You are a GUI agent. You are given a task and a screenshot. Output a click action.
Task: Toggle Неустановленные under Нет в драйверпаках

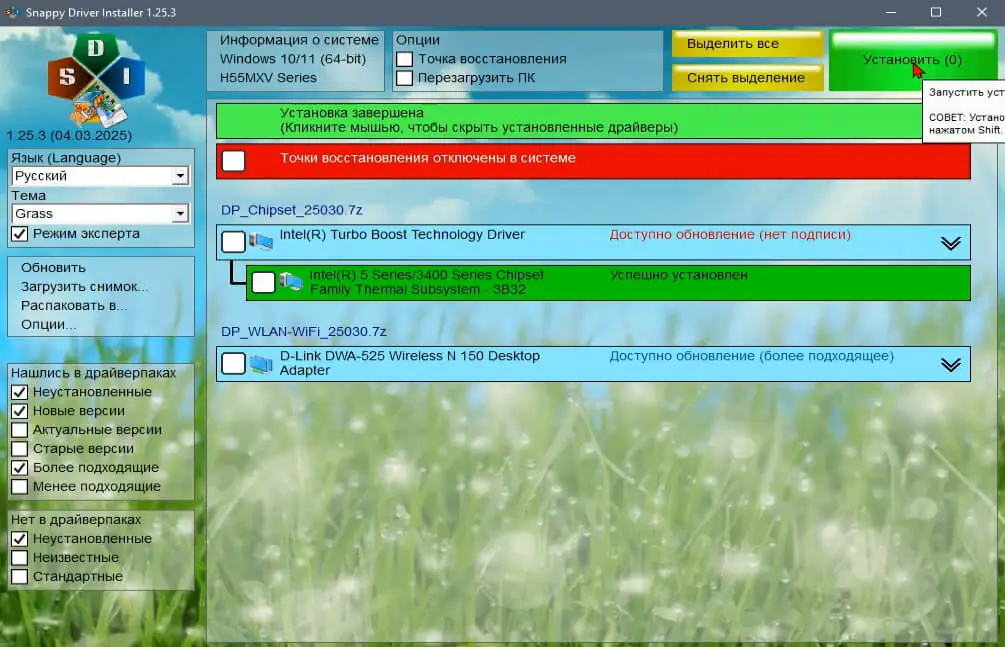[x=20, y=539]
